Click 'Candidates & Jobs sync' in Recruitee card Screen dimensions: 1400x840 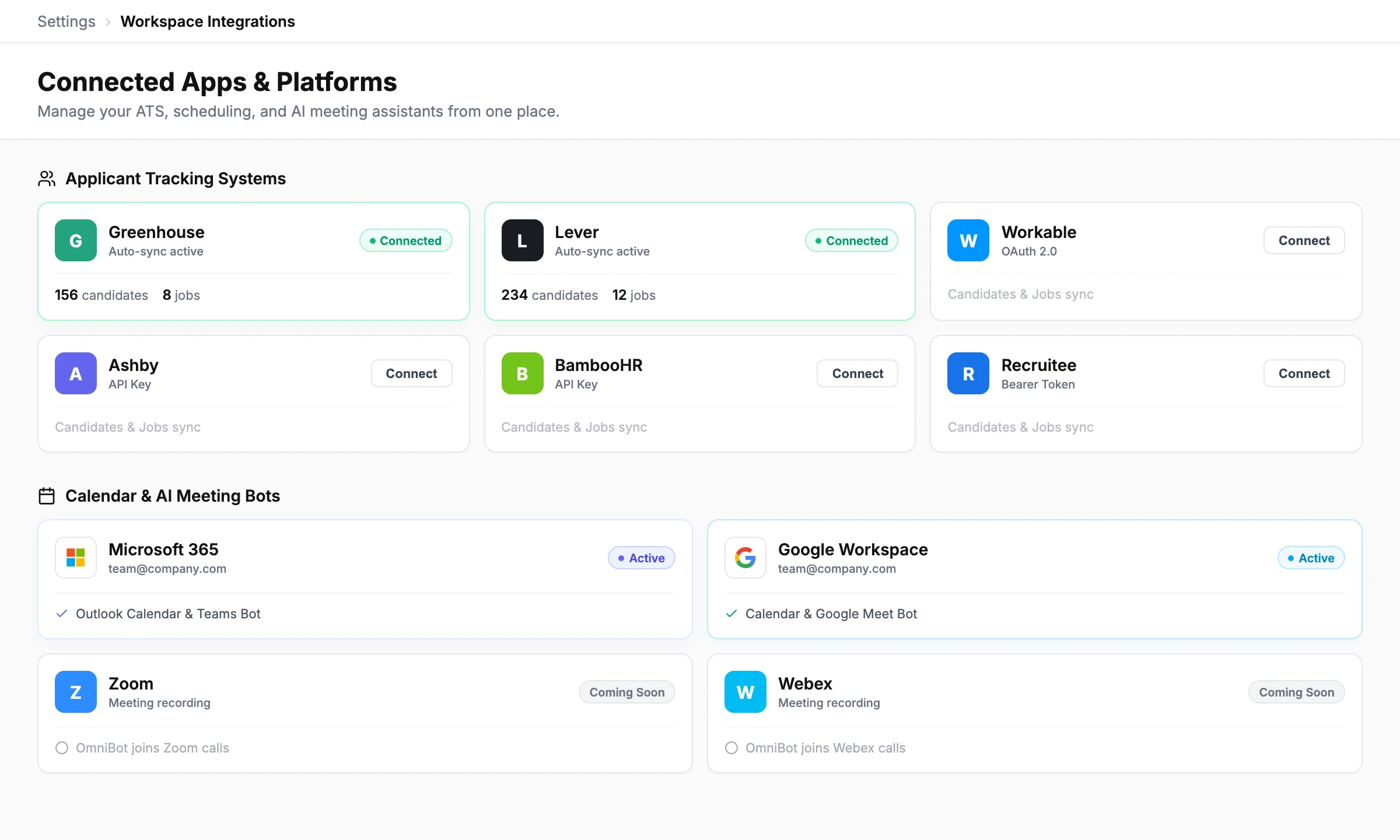point(1021,427)
